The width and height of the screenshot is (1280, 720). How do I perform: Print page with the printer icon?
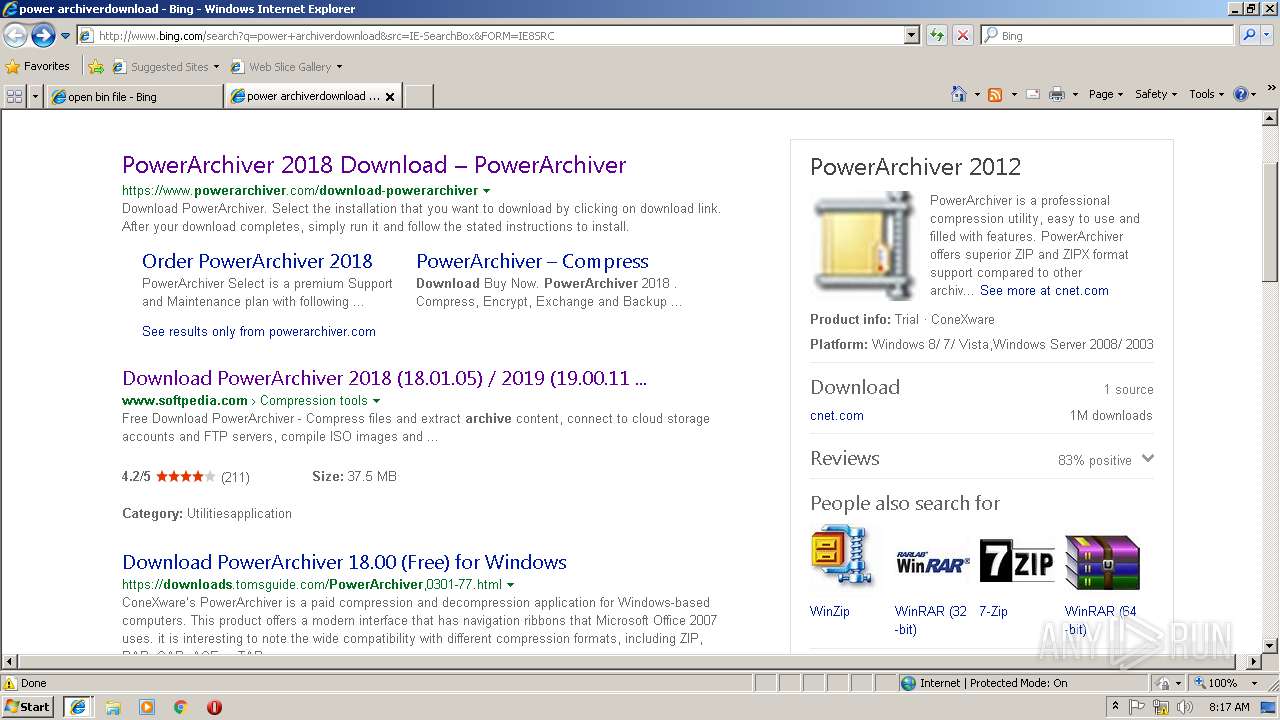(x=1057, y=94)
